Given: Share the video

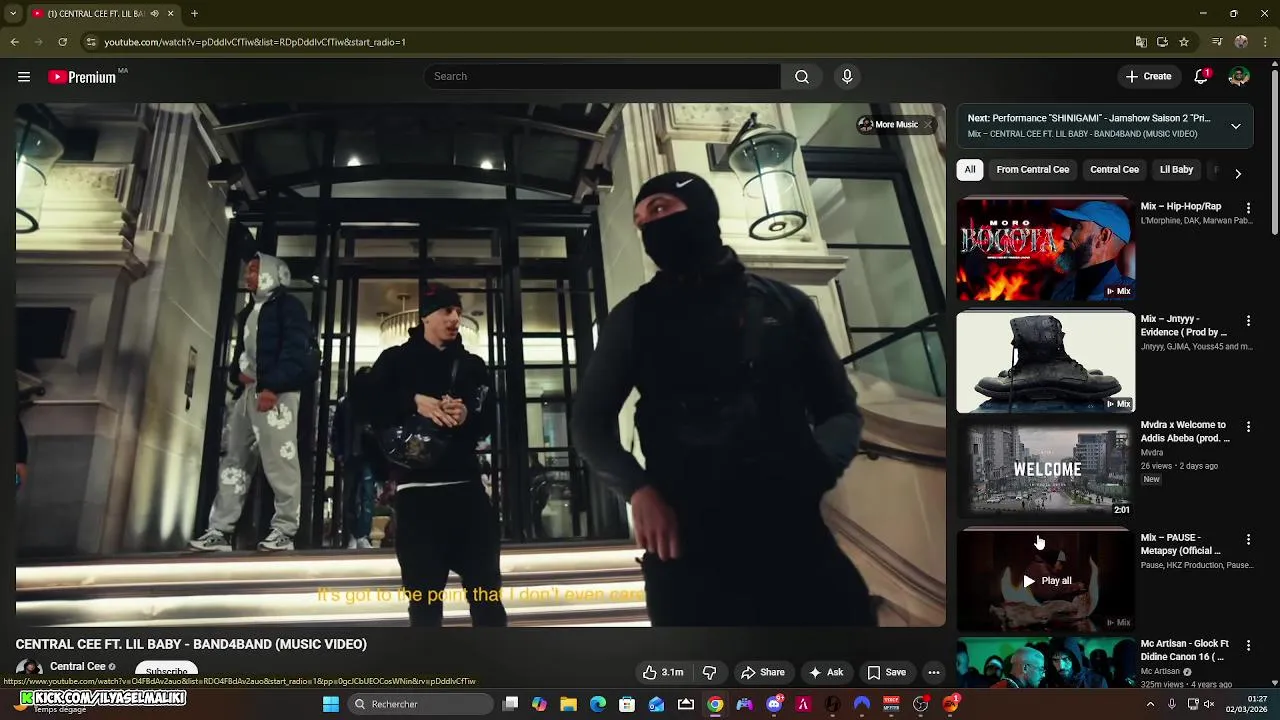Looking at the screenshot, I should 763,673.
